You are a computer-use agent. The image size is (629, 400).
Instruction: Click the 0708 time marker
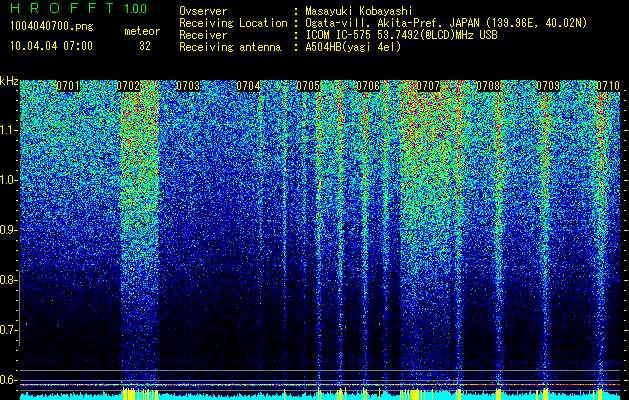click(488, 86)
